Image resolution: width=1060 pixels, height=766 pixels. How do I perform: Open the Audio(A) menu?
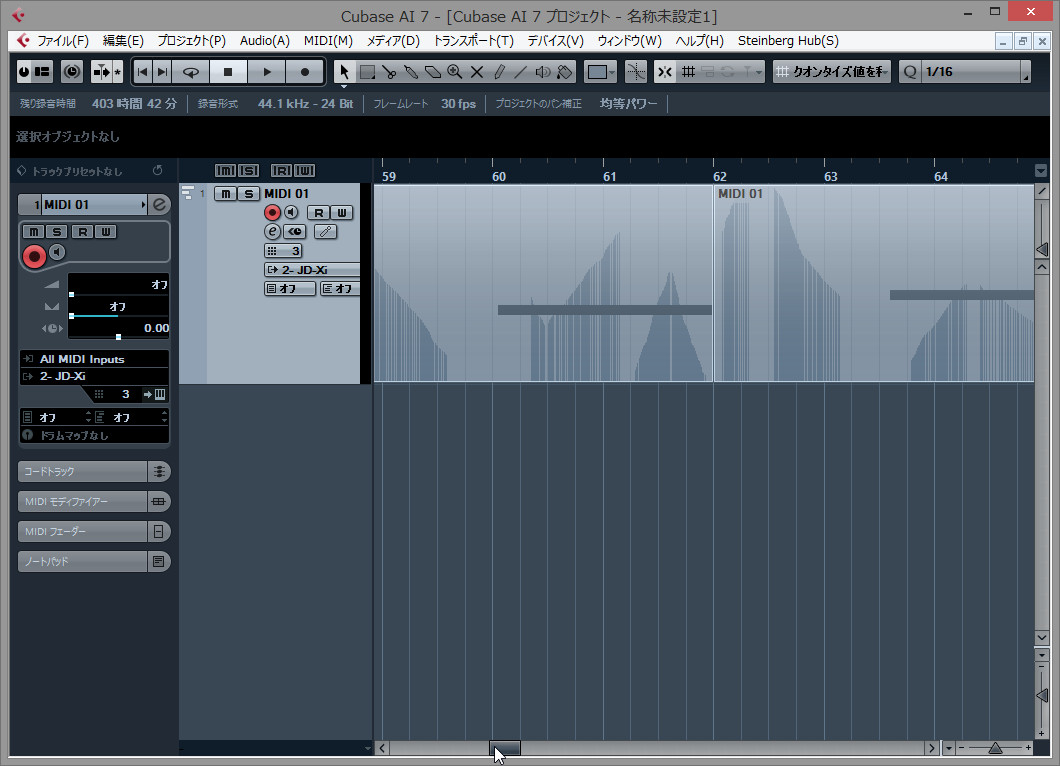click(x=265, y=41)
